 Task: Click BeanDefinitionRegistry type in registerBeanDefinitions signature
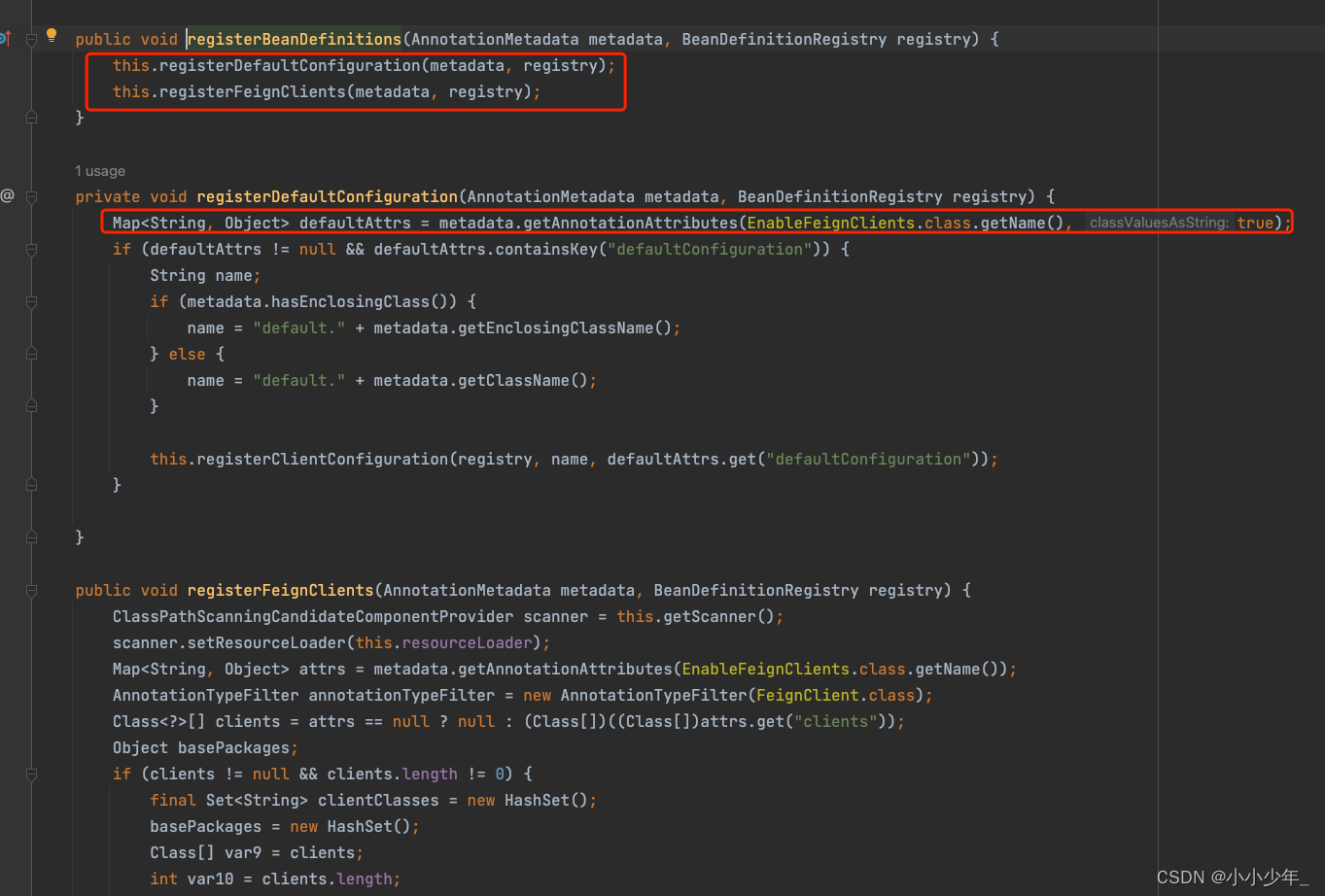pos(785,39)
